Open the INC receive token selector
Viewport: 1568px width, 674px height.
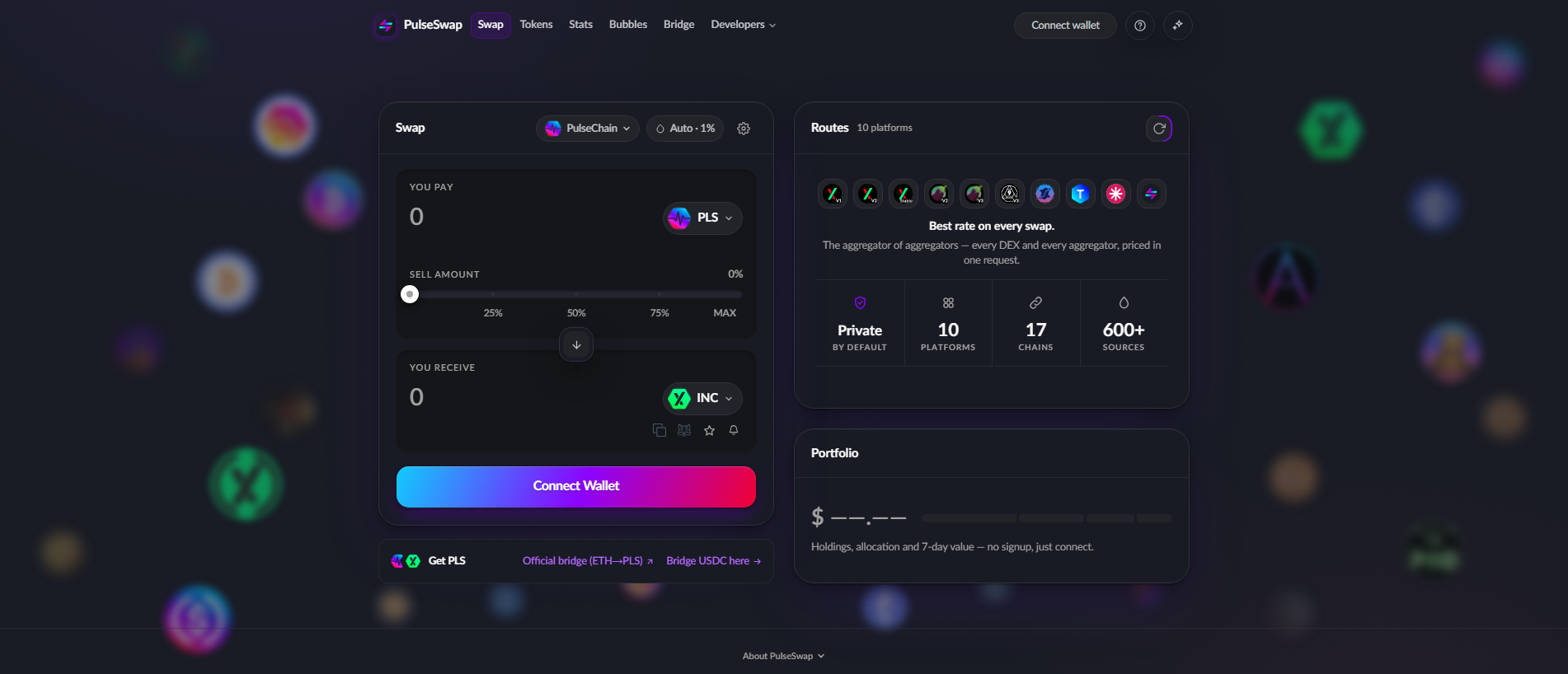tap(702, 399)
